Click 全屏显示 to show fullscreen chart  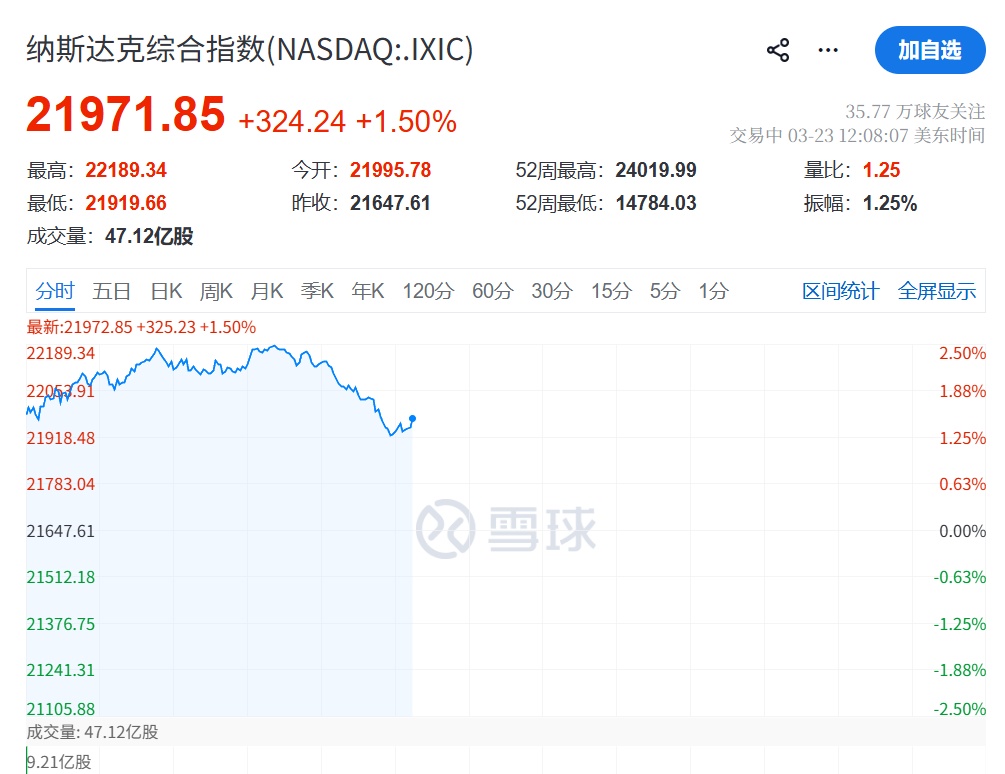[x=937, y=291]
